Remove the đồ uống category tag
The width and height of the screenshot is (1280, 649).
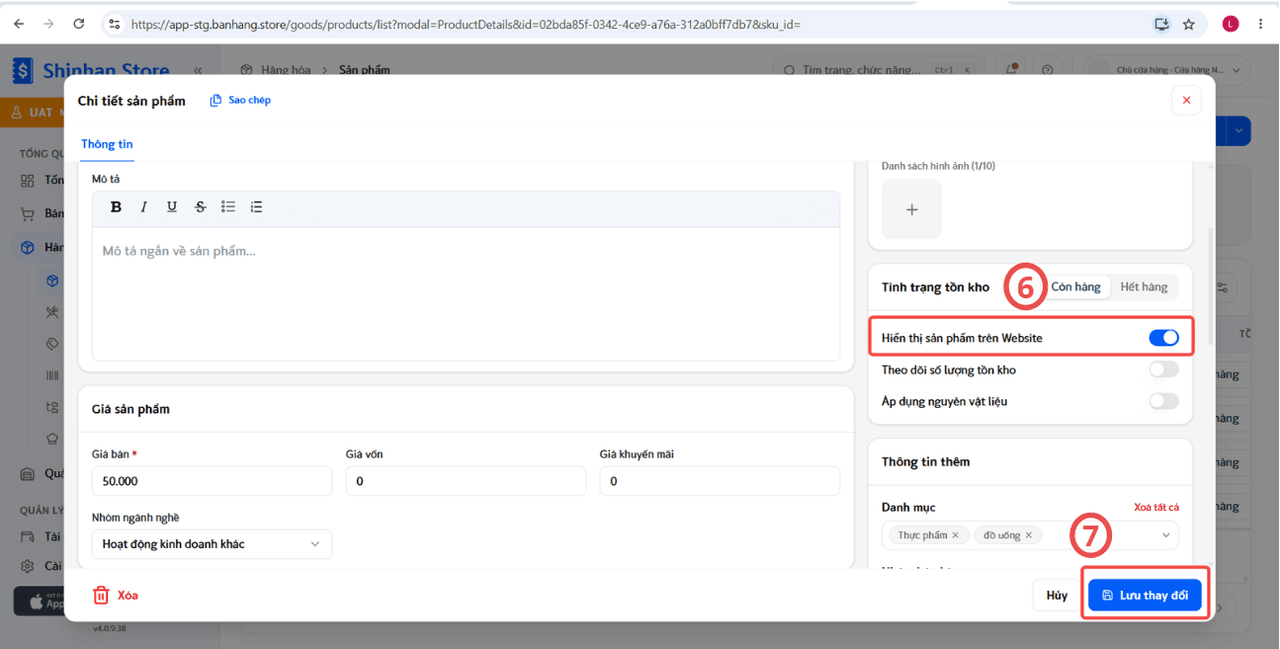(1028, 535)
